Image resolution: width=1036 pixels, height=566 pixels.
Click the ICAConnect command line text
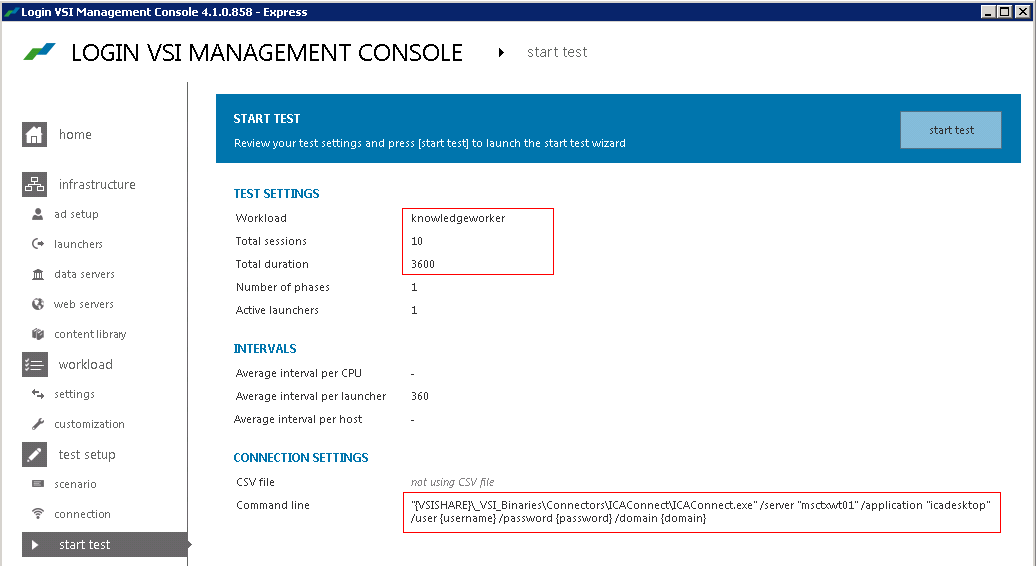coord(701,512)
